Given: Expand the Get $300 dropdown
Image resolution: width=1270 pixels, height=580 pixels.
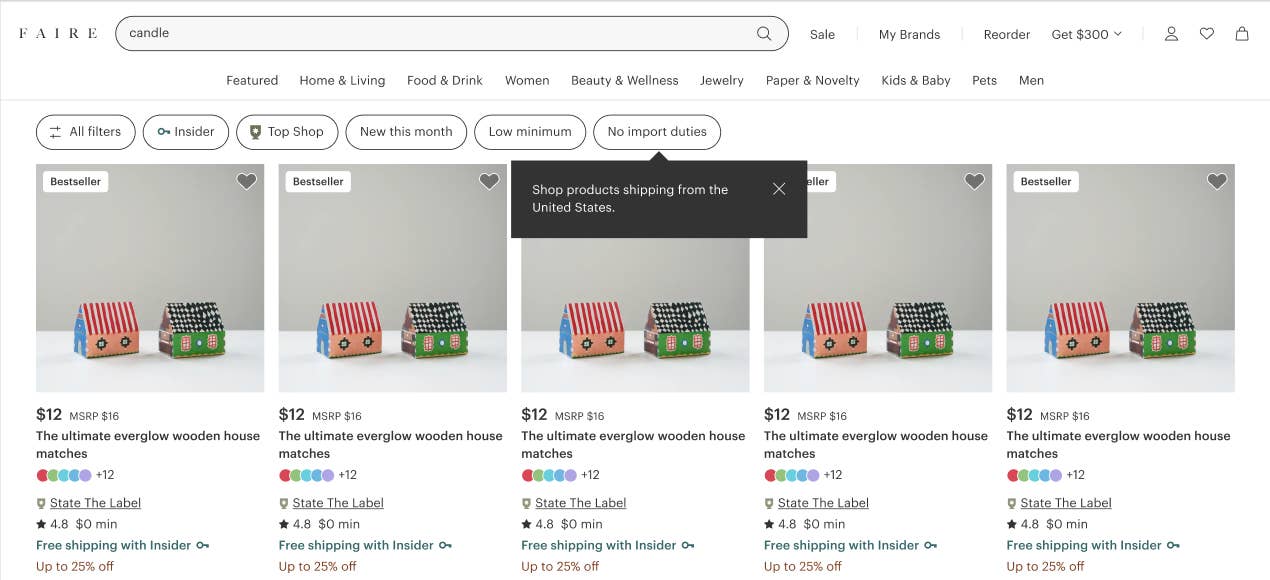Looking at the screenshot, I should tap(1086, 34).
